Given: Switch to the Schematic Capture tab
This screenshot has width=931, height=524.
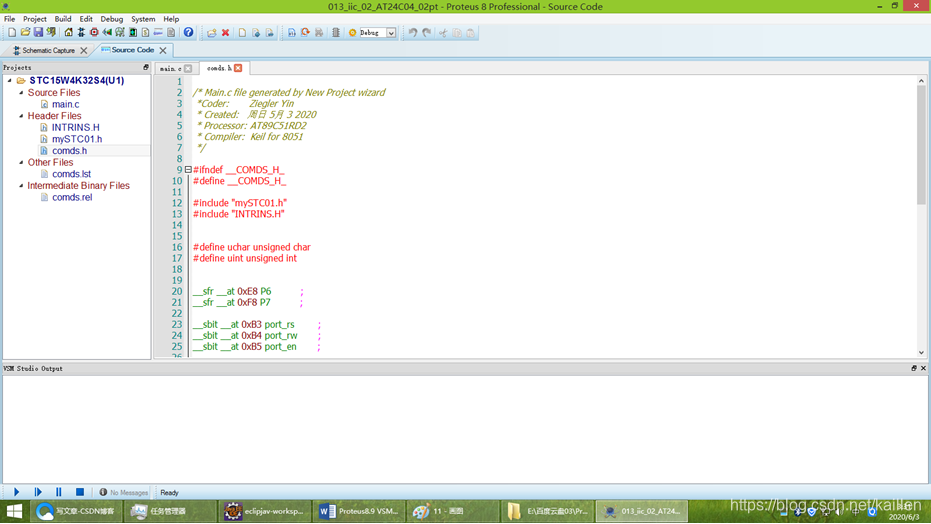Looking at the screenshot, I should [48, 50].
